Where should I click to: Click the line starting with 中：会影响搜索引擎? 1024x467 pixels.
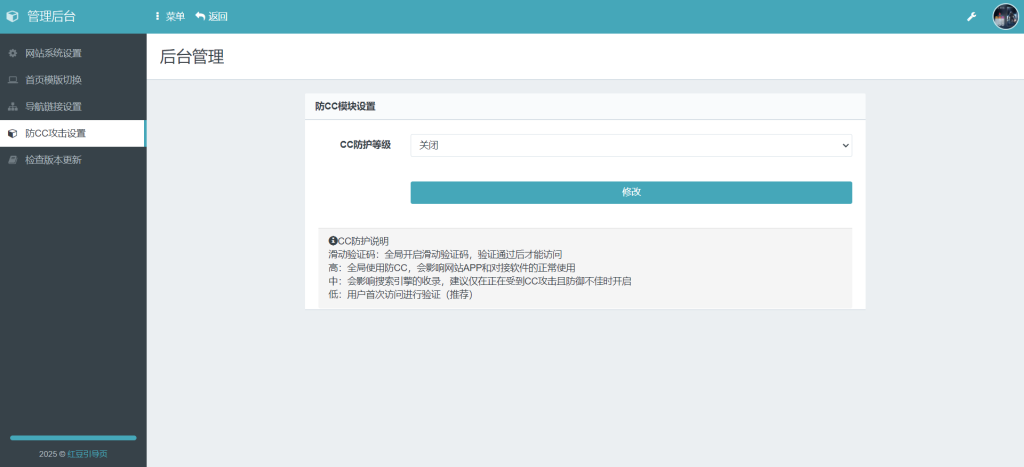point(480,282)
